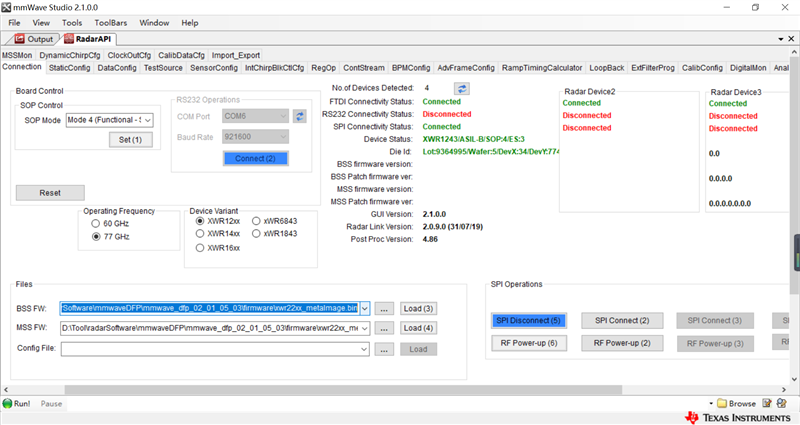
Task: Open the File menu
Action: [14, 23]
